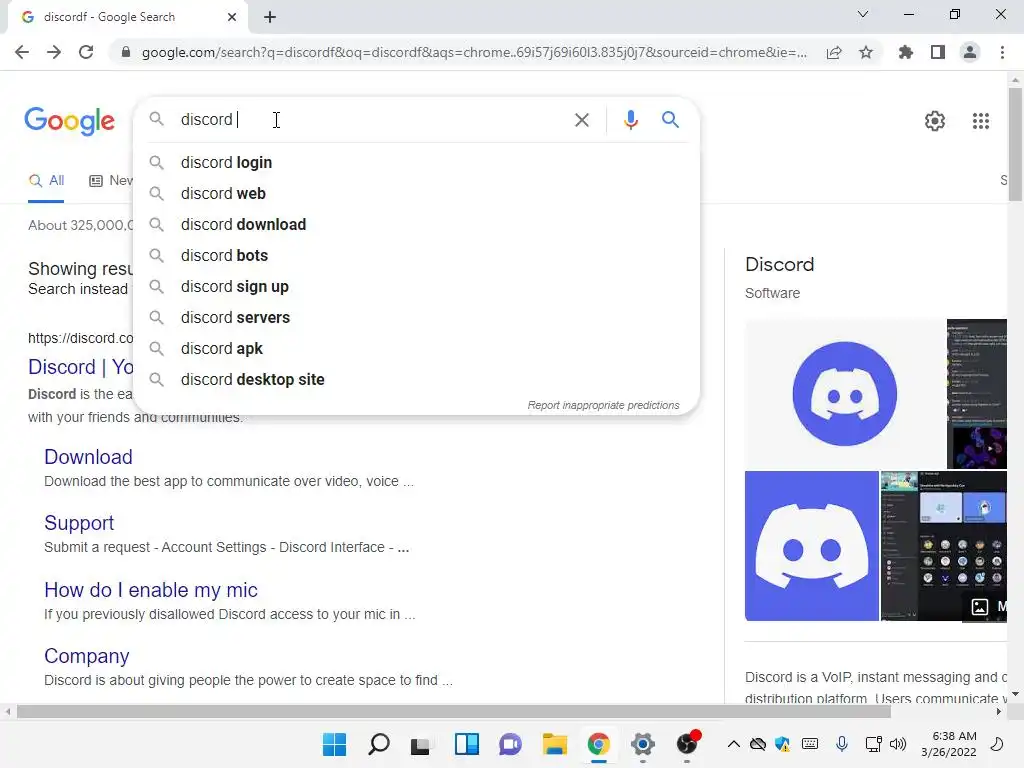
Task: Open the Widgets taskbar icon
Action: click(467, 744)
